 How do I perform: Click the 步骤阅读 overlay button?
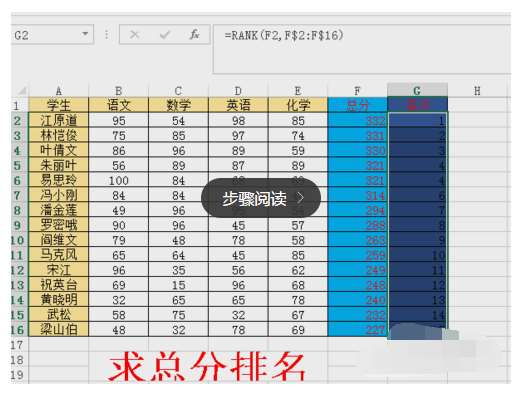[261, 198]
